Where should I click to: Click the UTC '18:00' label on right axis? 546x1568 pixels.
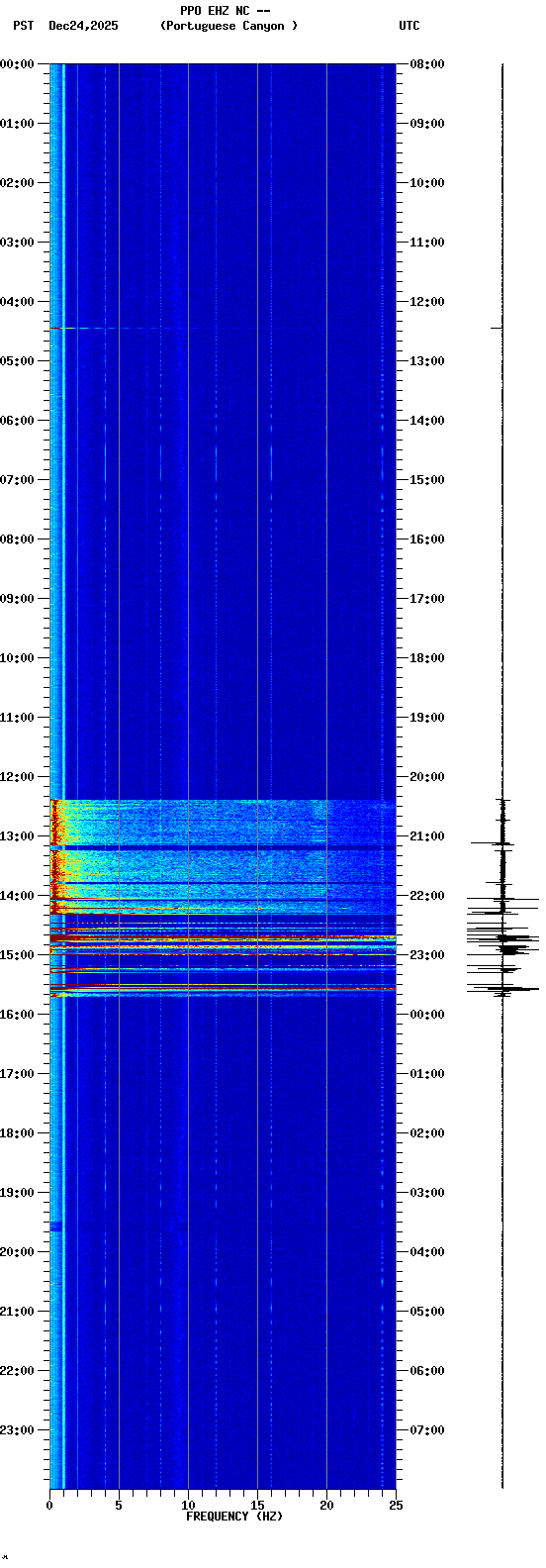coord(427,658)
